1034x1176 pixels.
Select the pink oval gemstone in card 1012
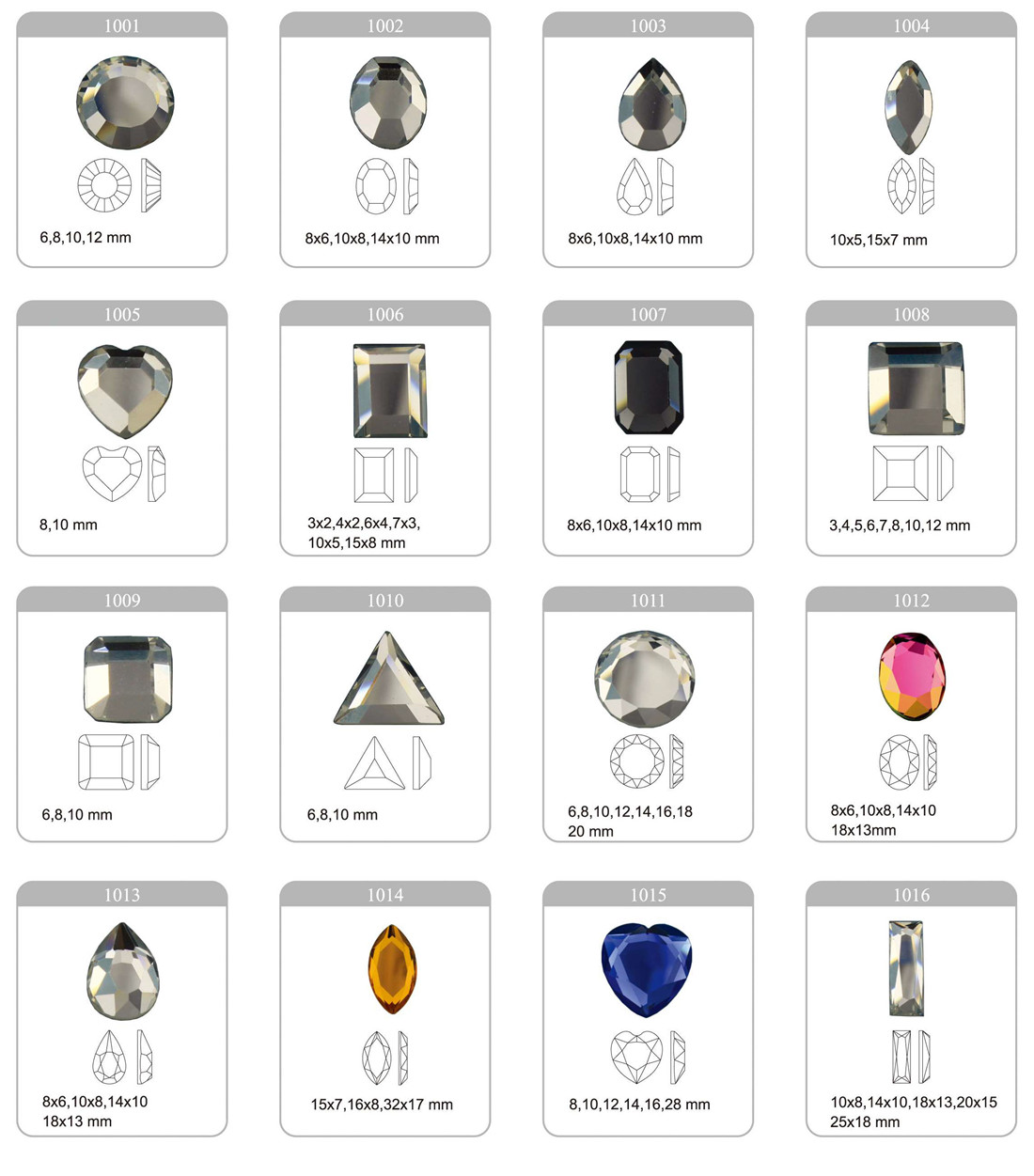point(912,677)
